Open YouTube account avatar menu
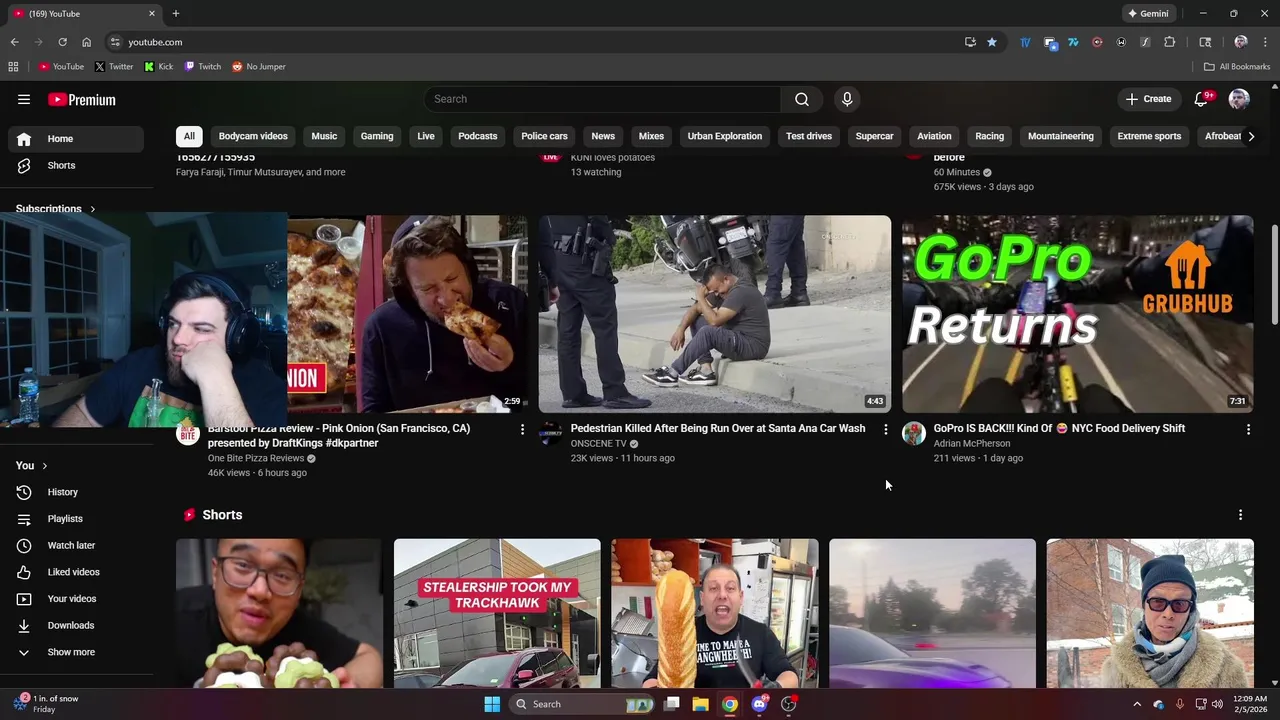 [1239, 99]
